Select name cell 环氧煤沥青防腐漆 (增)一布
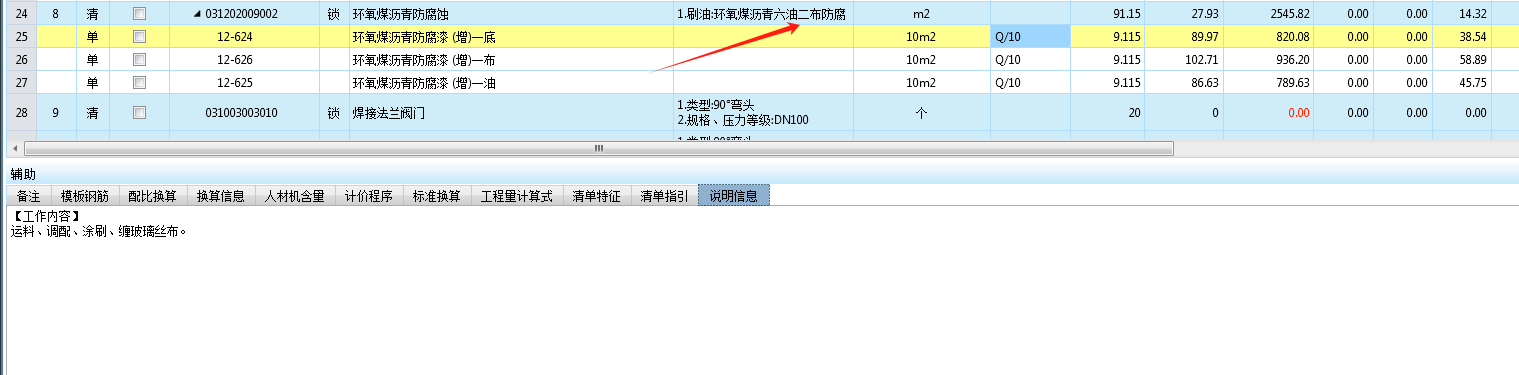This screenshot has width=1519, height=375. (510, 59)
